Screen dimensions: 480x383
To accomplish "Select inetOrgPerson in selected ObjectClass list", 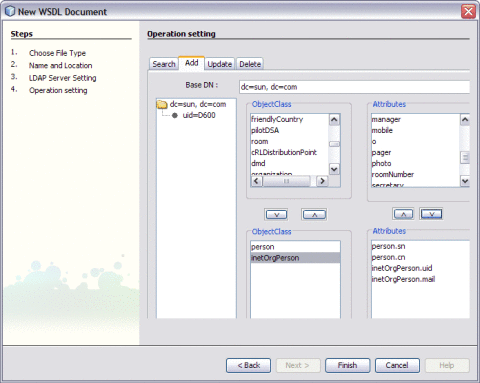I will (295, 258).
